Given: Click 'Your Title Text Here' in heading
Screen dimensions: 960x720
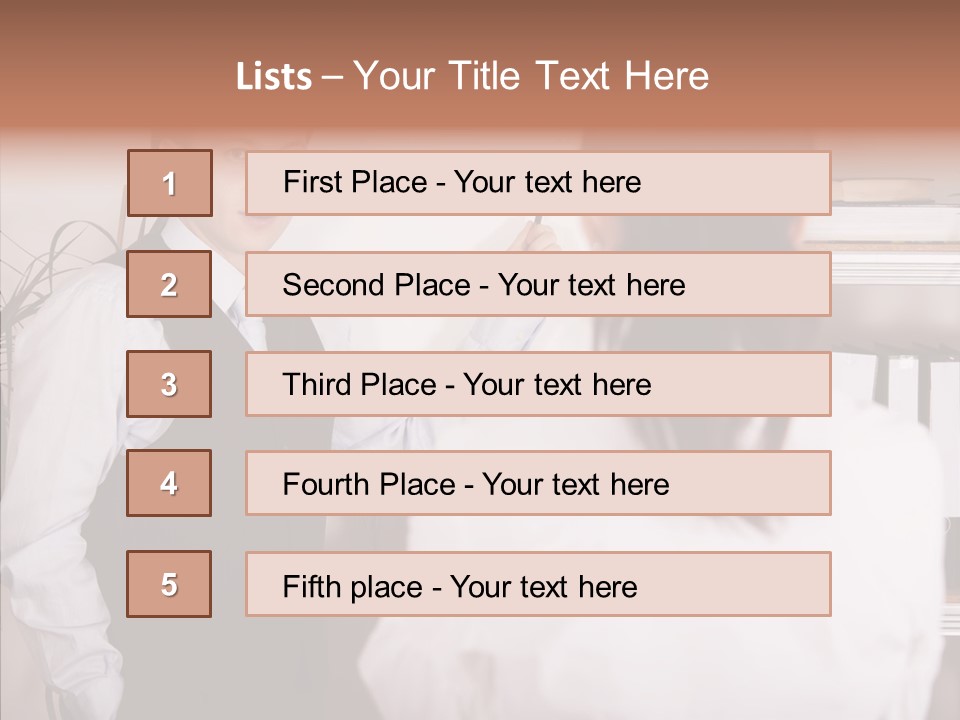Looking at the screenshot, I should [x=531, y=77].
